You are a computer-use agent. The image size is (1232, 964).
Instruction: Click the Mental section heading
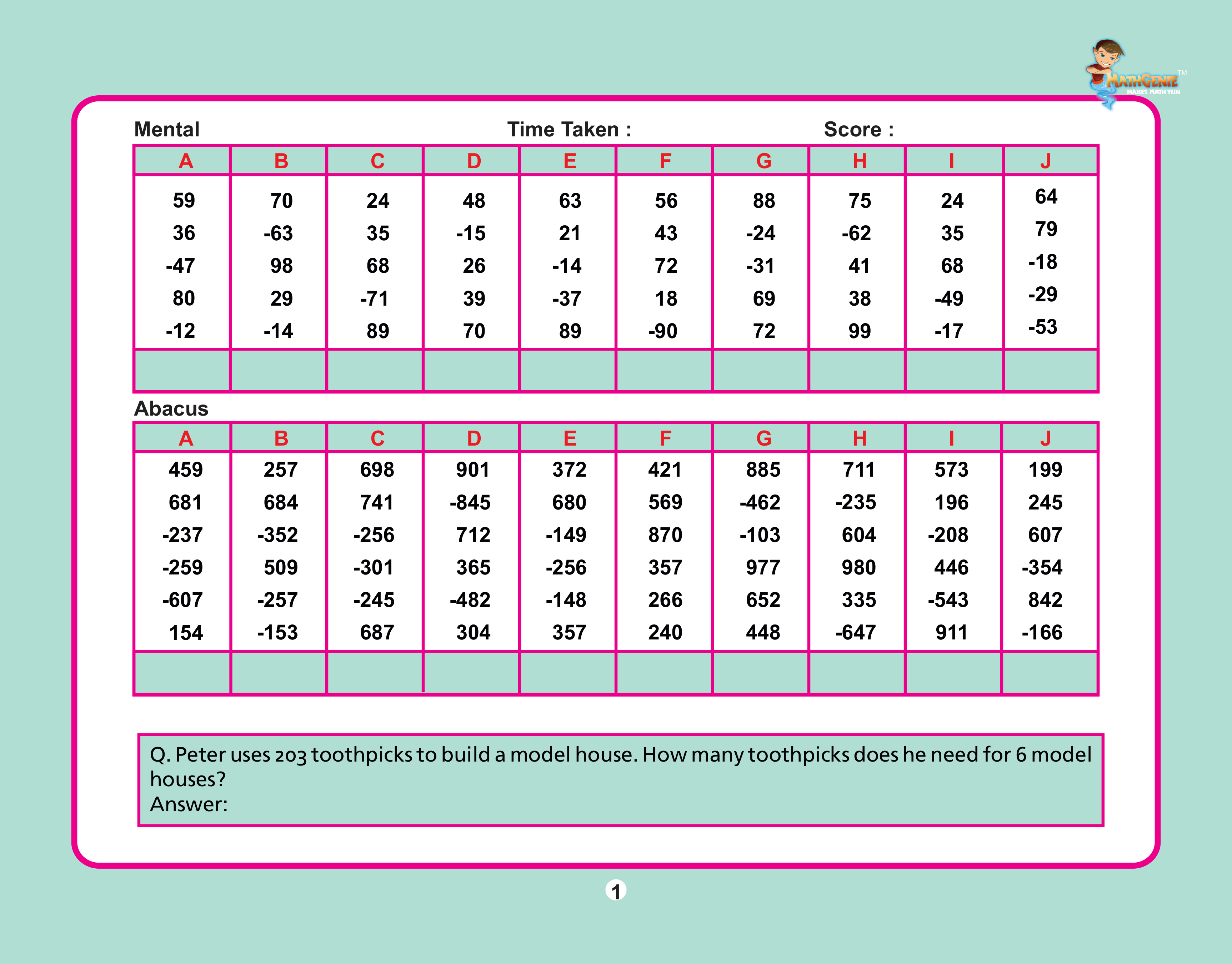click(167, 130)
